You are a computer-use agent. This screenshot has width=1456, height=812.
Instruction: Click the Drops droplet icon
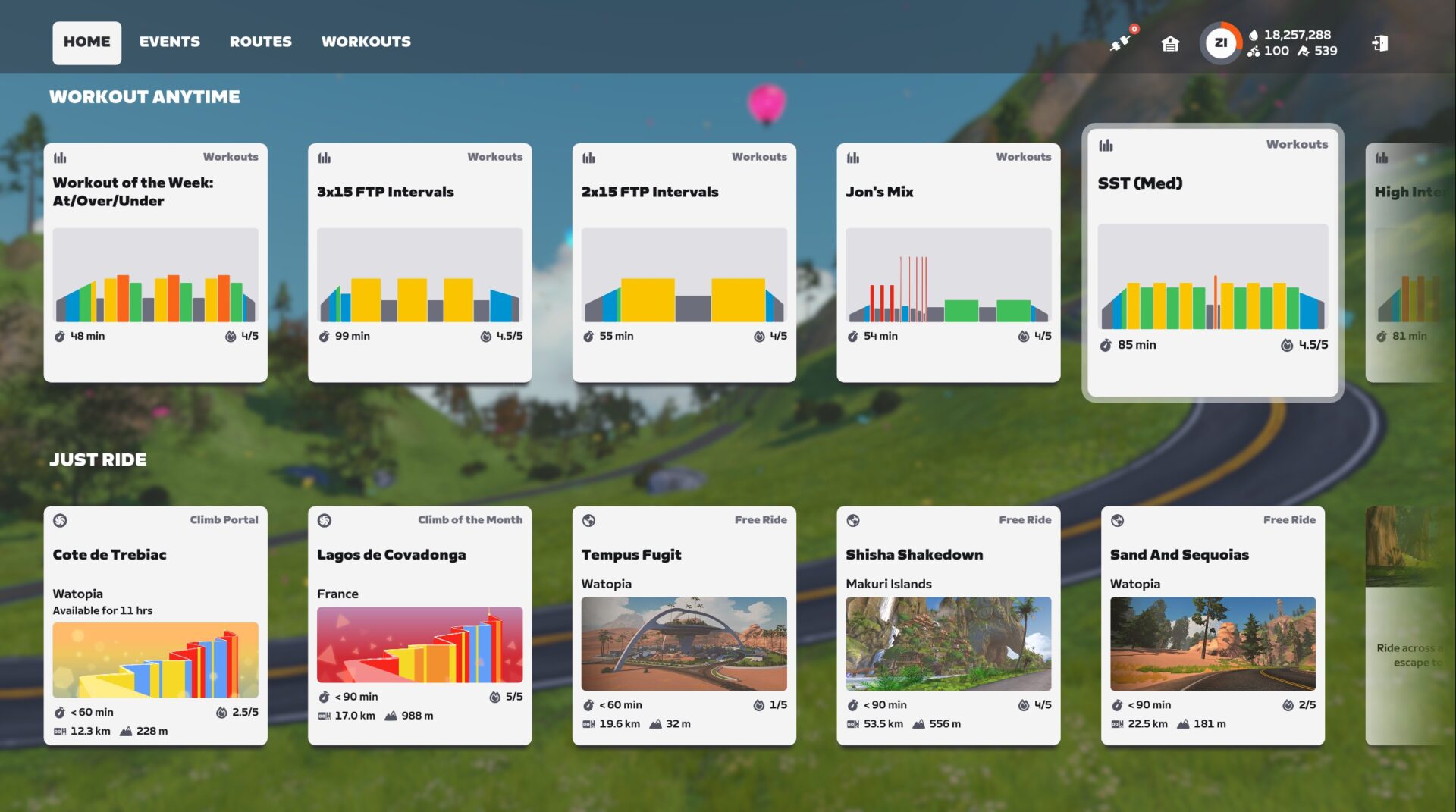tap(1254, 35)
